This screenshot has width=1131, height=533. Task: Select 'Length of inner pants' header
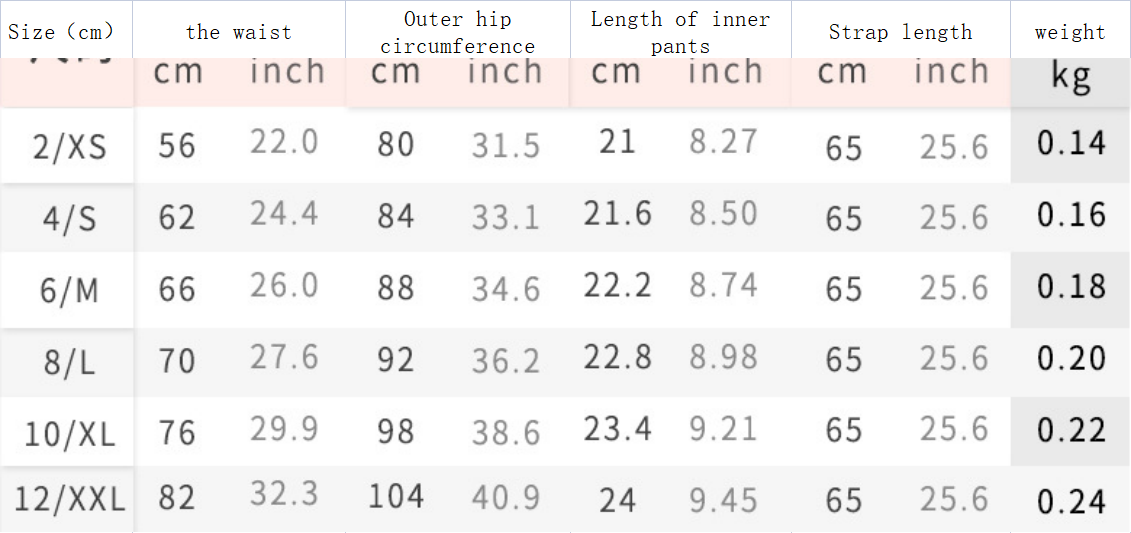[680, 32]
